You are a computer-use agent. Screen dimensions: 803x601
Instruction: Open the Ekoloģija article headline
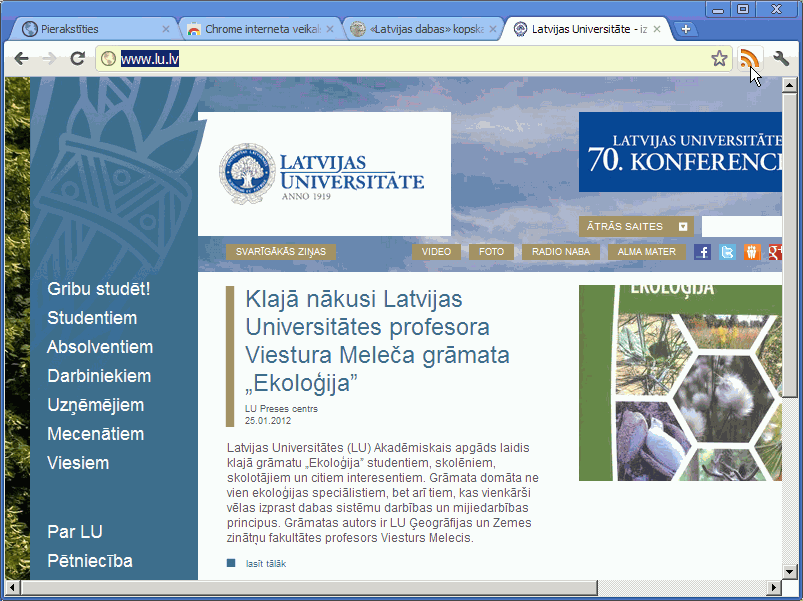tap(377, 341)
